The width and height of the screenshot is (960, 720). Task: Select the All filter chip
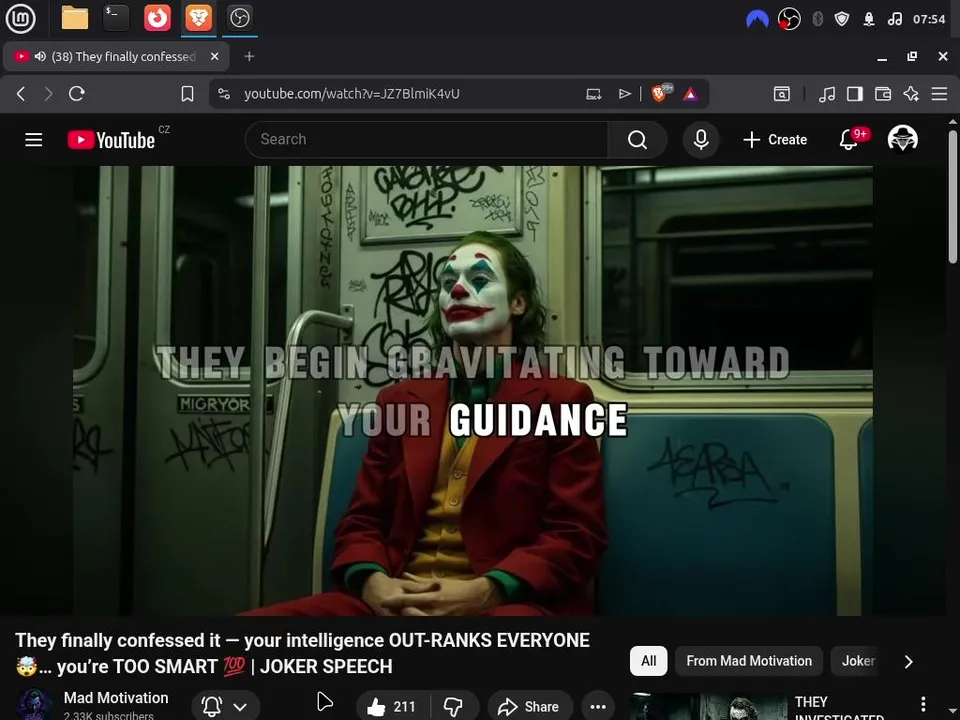click(648, 661)
